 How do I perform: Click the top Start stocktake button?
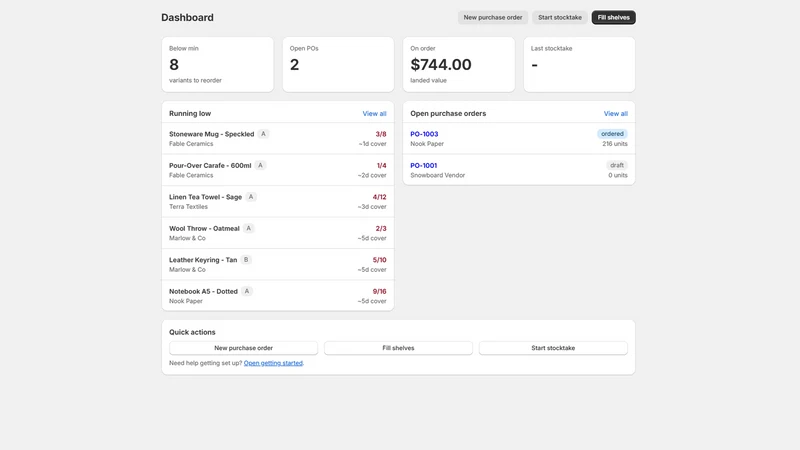tap(560, 17)
